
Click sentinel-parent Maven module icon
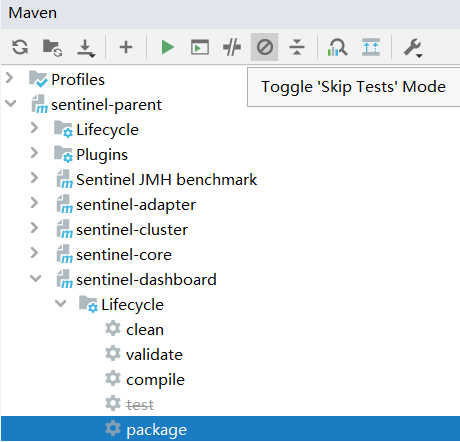[x=39, y=104]
